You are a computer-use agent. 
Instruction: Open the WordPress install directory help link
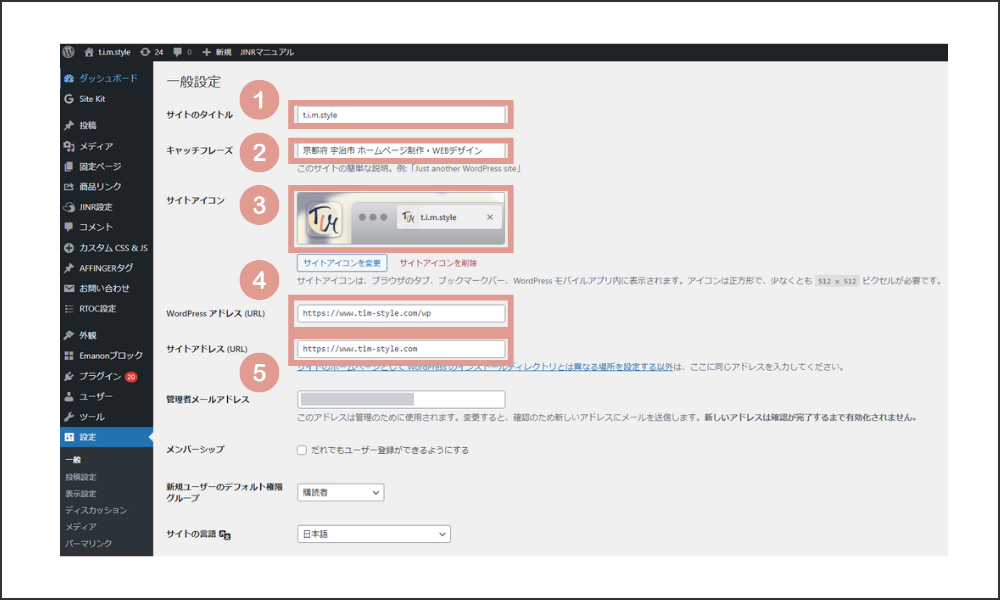tap(485, 367)
